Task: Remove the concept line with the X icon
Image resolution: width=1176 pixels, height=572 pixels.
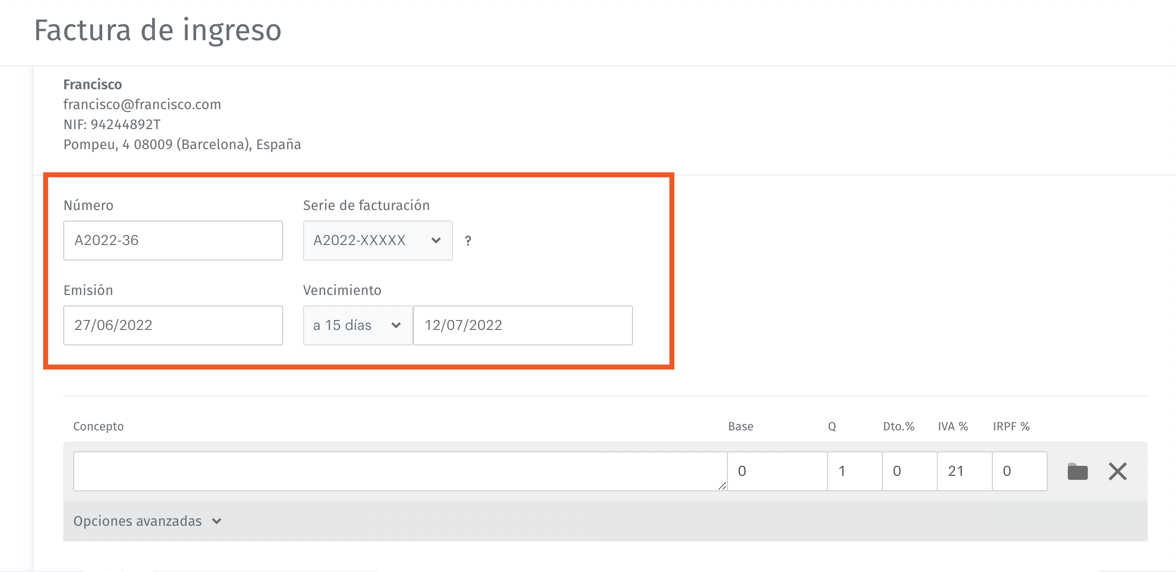Action: point(1117,472)
